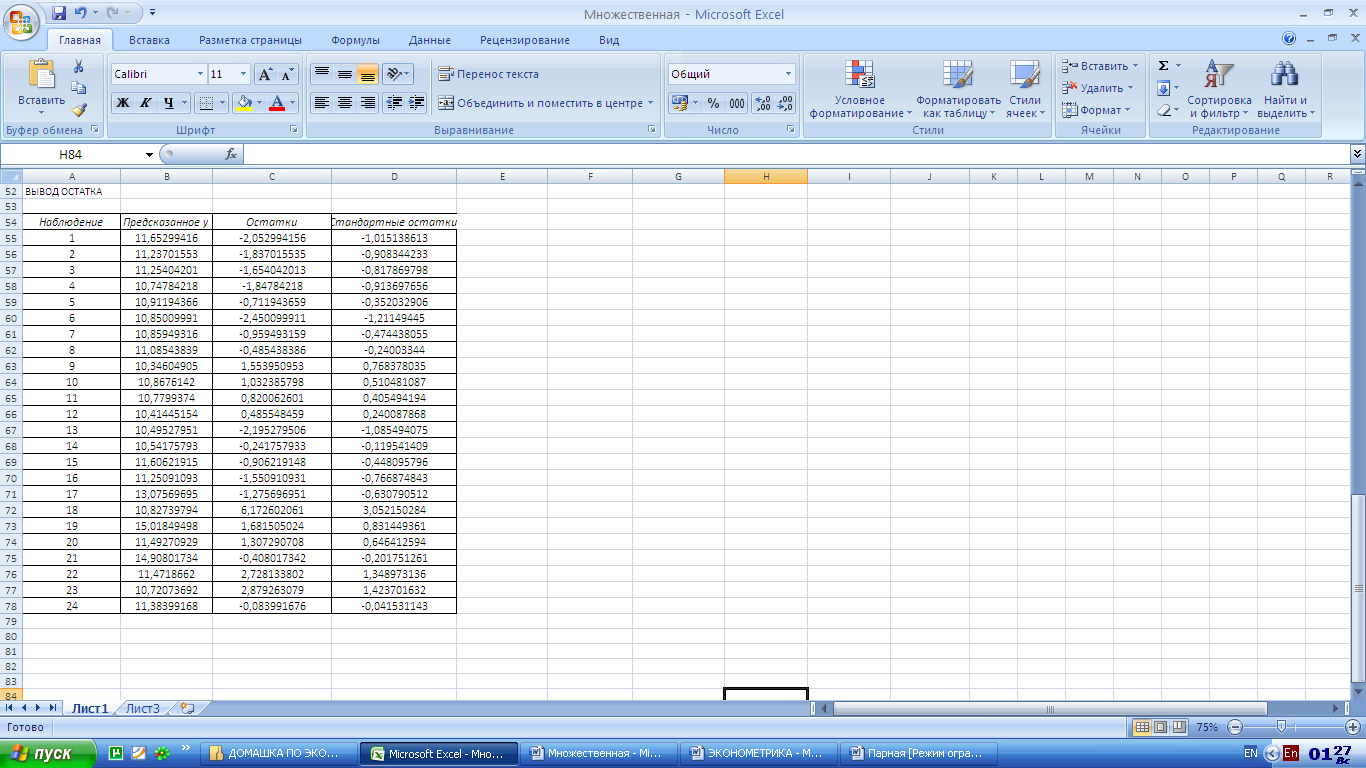Open the Fill tool in the editing group
Screen dimensions: 1366x768
pyautogui.click(x=1164, y=88)
